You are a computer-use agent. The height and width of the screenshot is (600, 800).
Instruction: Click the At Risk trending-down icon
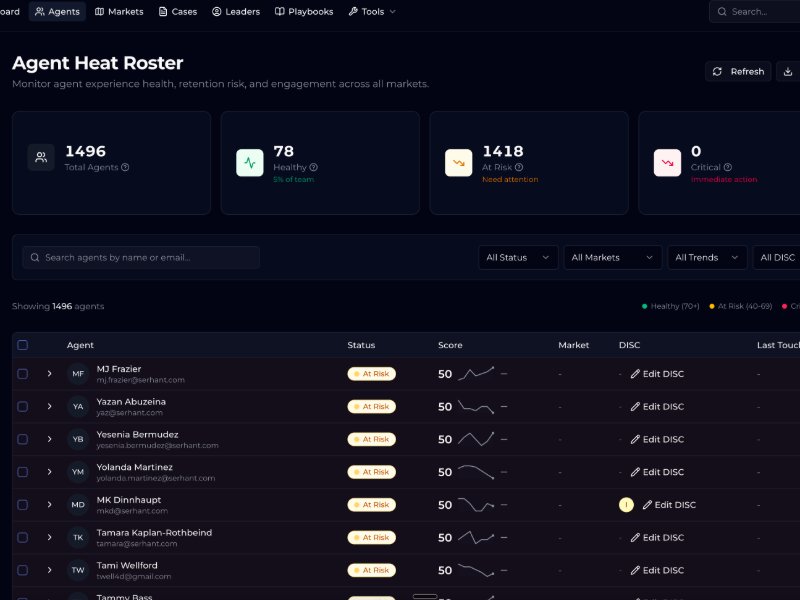(459, 162)
